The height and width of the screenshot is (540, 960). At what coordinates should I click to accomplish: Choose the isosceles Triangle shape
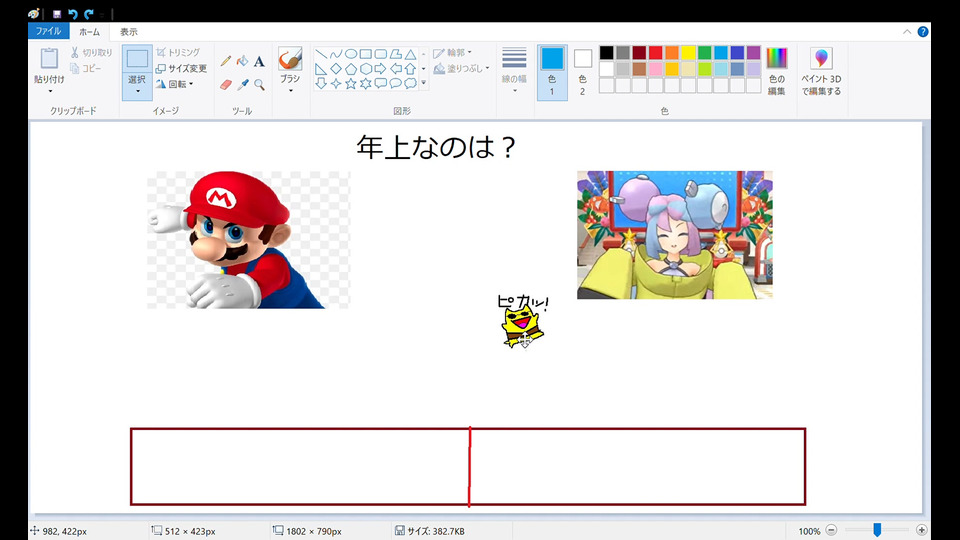coord(410,54)
